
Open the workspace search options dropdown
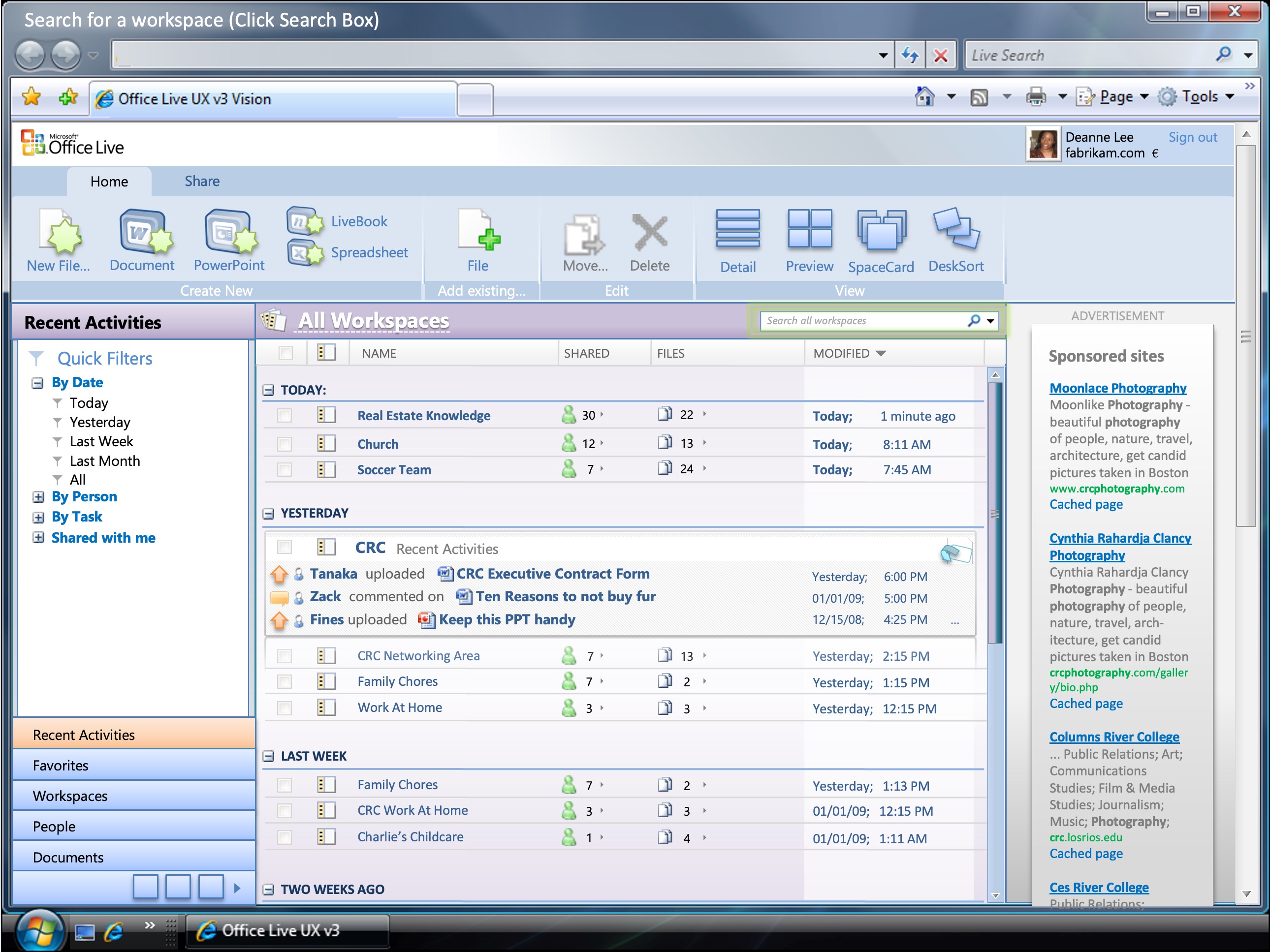pos(990,321)
